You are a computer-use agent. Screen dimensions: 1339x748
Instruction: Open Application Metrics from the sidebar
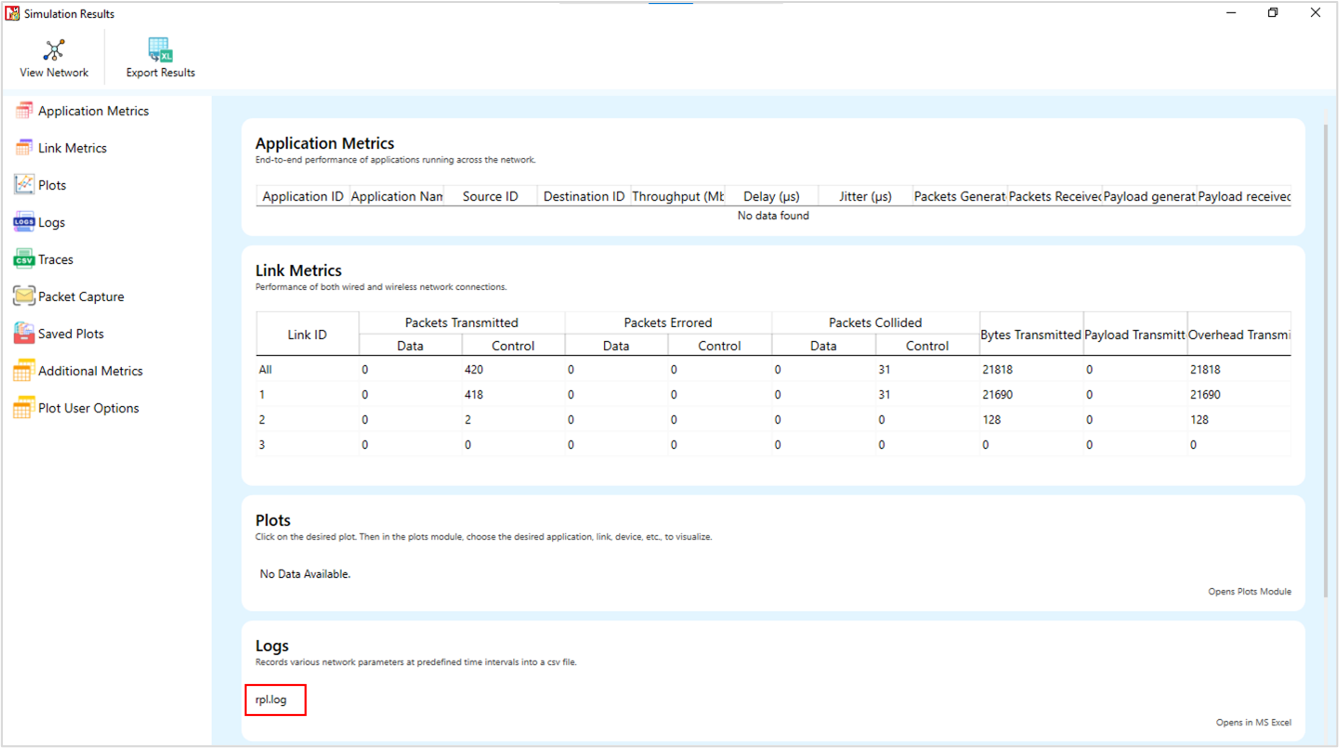tap(93, 111)
